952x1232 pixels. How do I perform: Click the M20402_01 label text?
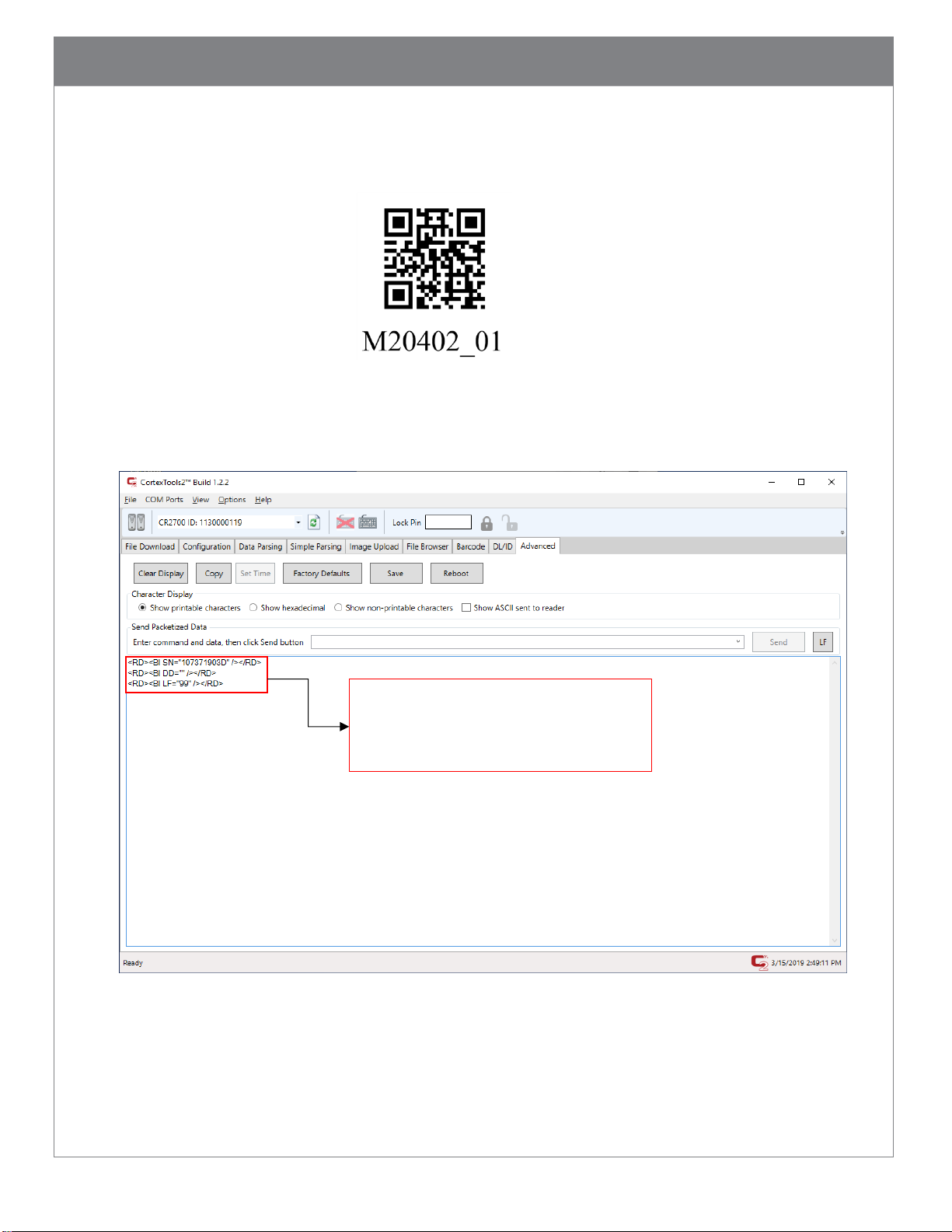click(432, 341)
